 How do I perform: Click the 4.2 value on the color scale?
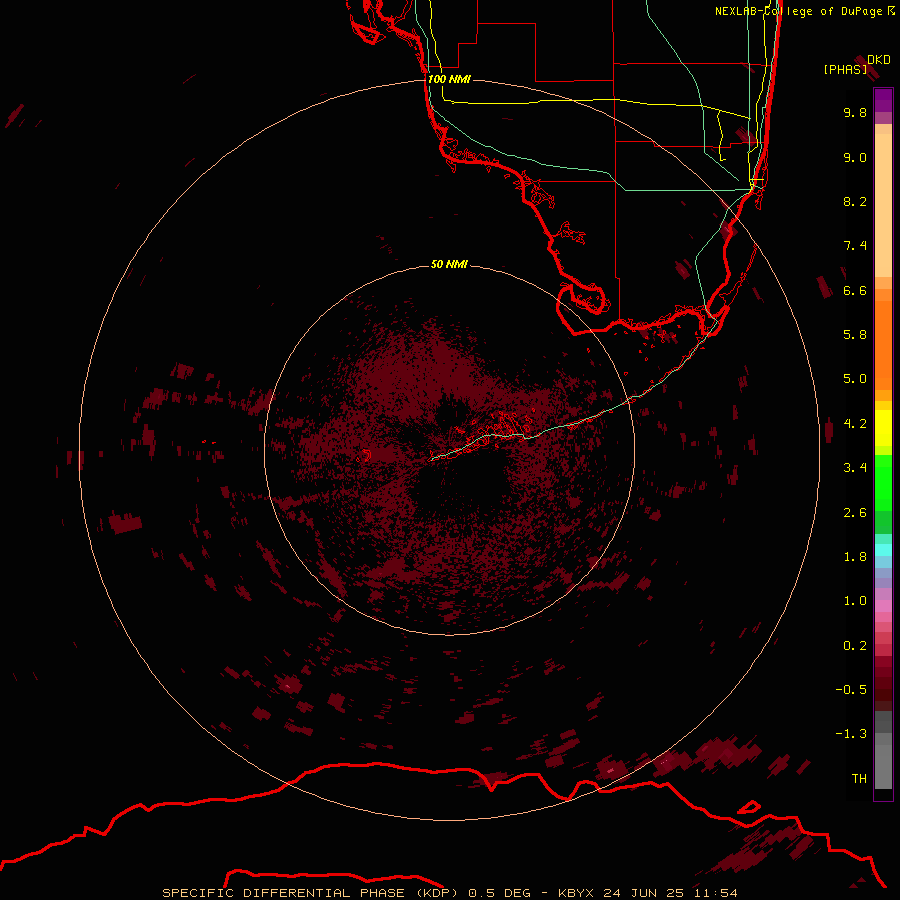(855, 424)
